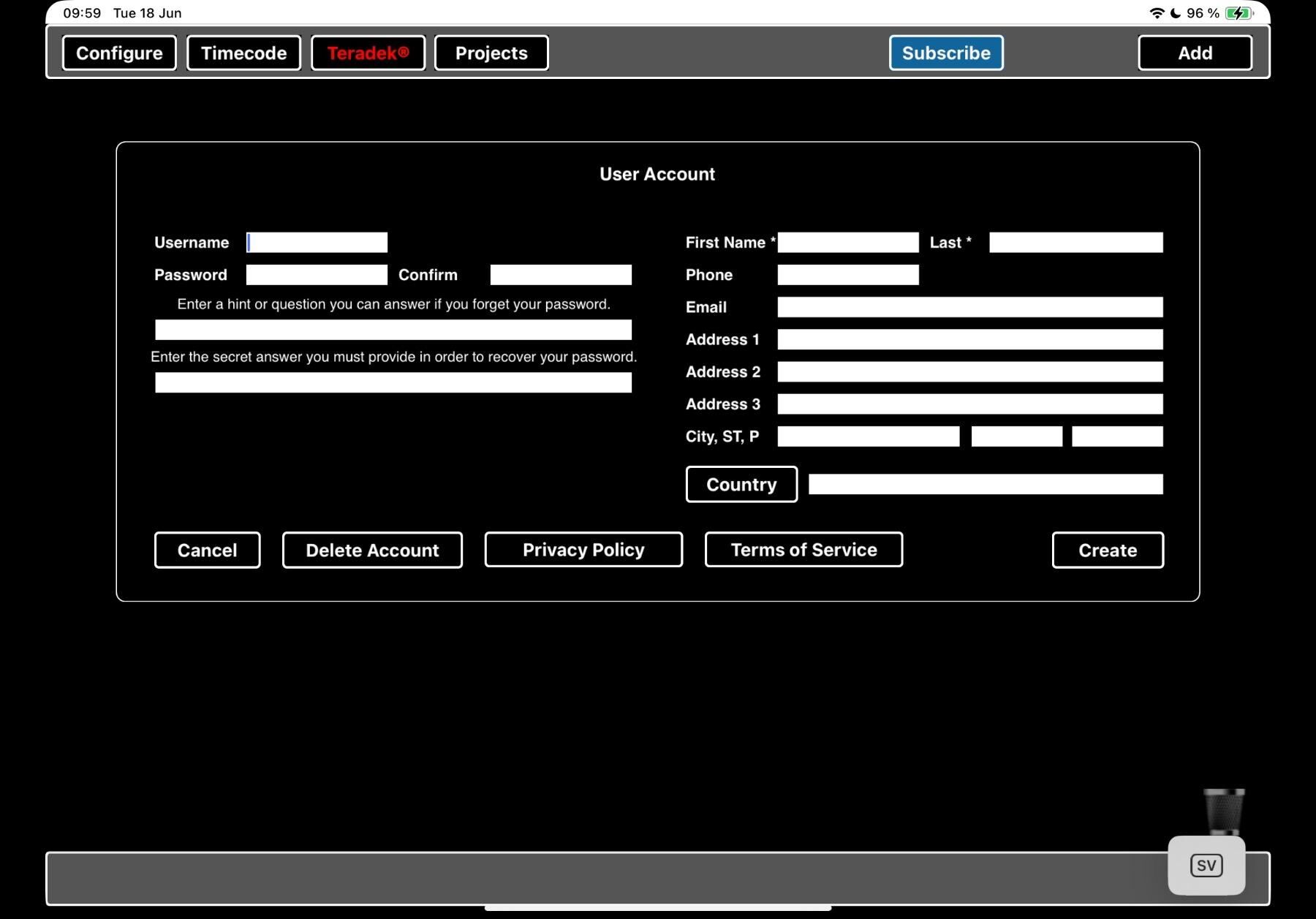Cancel the User Account form

(x=207, y=550)
